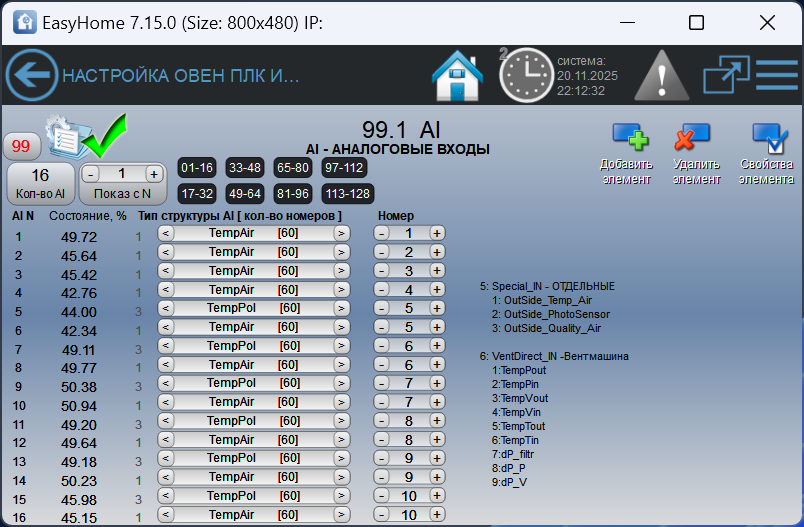
Task: Select the 49-64 range tab
Action: coord(246,193)
